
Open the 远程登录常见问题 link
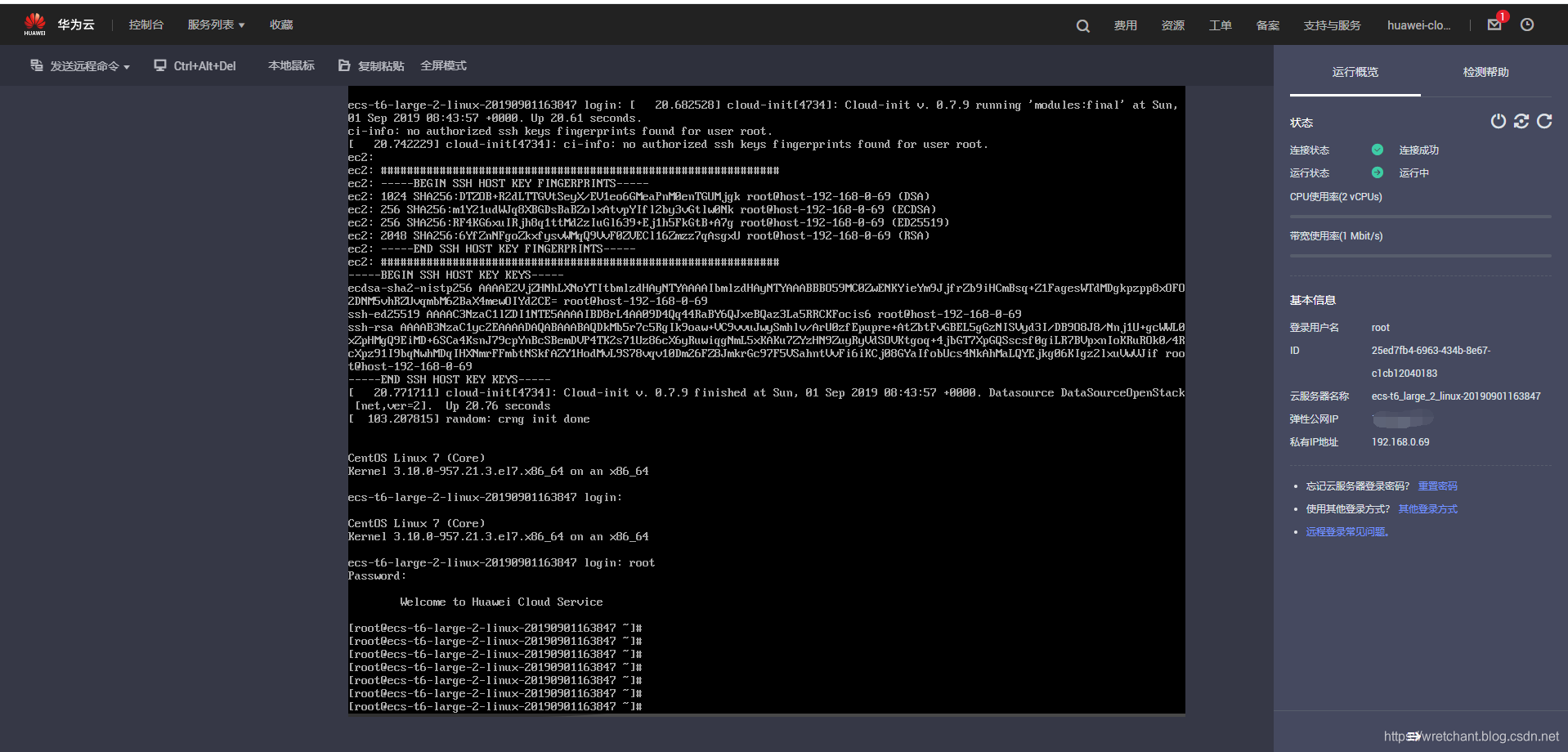(1346, 532)
